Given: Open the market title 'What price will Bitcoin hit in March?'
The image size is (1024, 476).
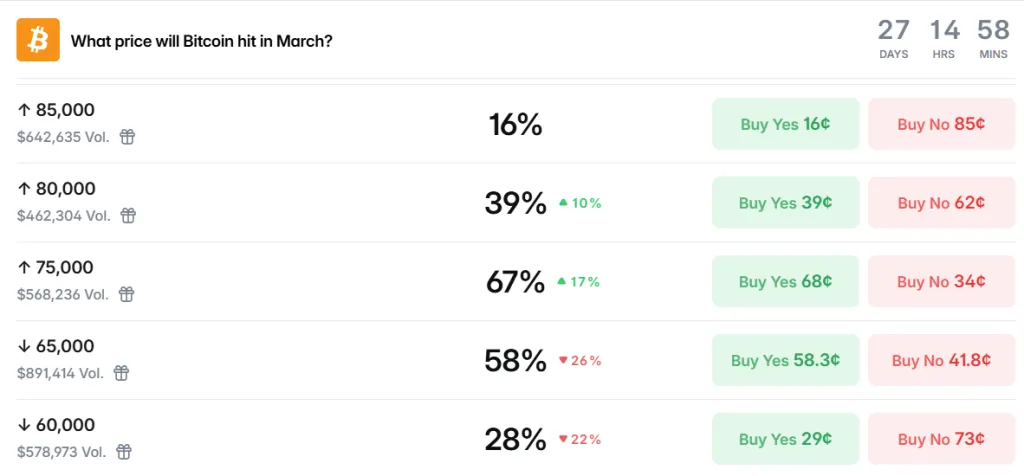Looking at the screenshot, I should (201, 42).
